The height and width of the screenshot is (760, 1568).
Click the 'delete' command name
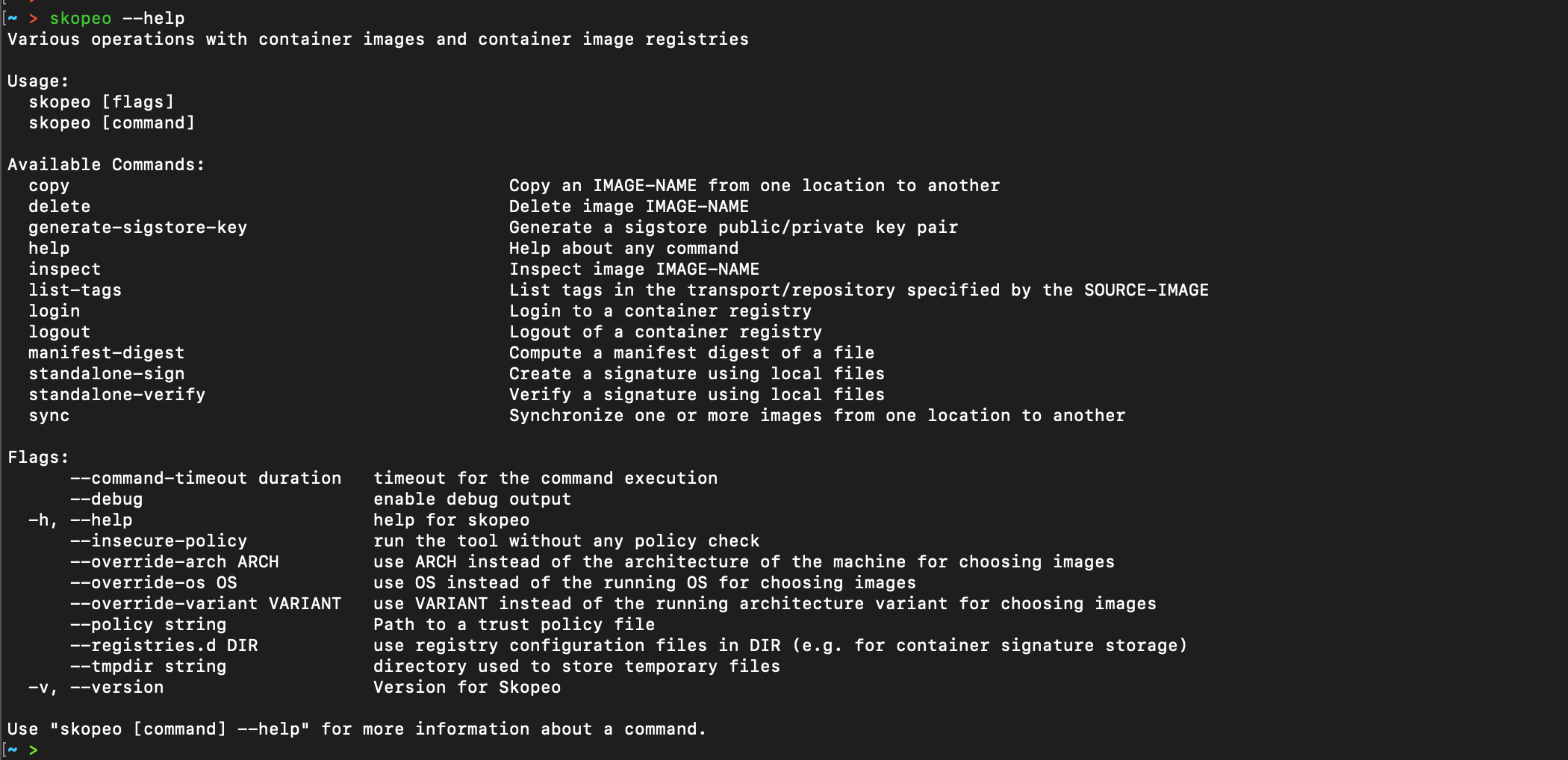coord(59,207)
